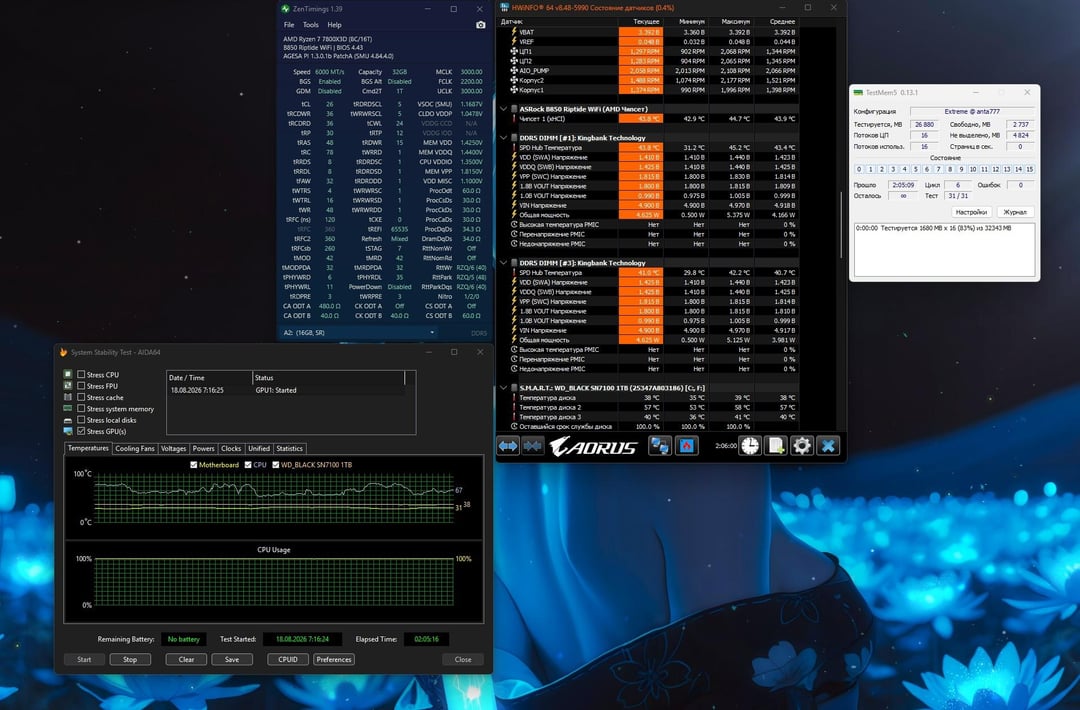The image size is (1080, 710).
Task: Collapse S.M.A.R.T. WD_BLACK SN7100 group
Action: pos(503,388)
